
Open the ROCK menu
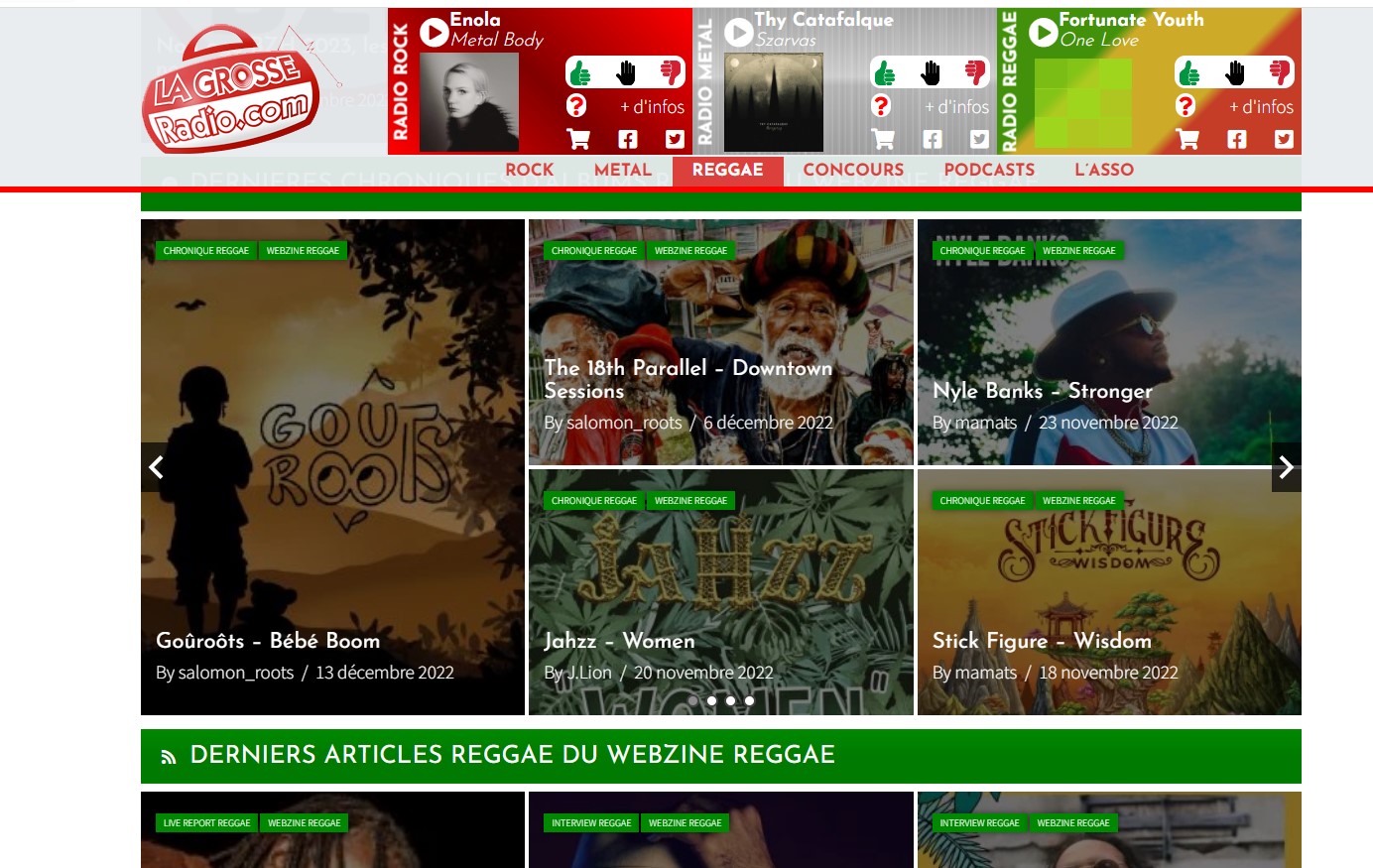tap(529, 170)
